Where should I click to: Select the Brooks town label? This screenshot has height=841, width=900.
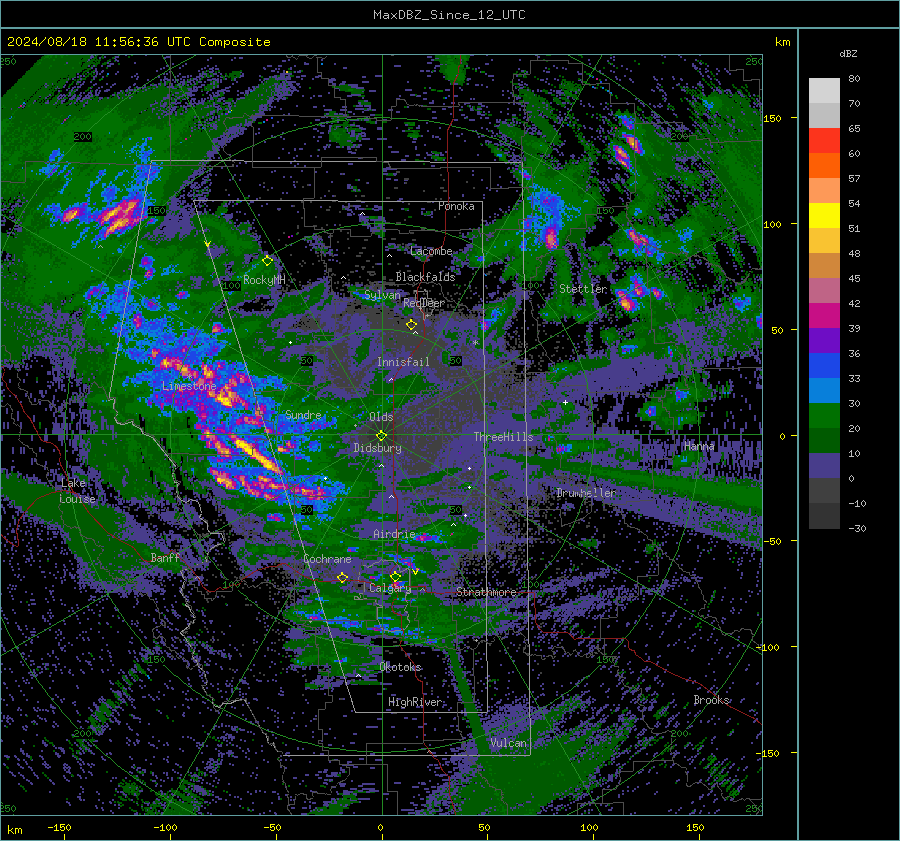point(712,700)
